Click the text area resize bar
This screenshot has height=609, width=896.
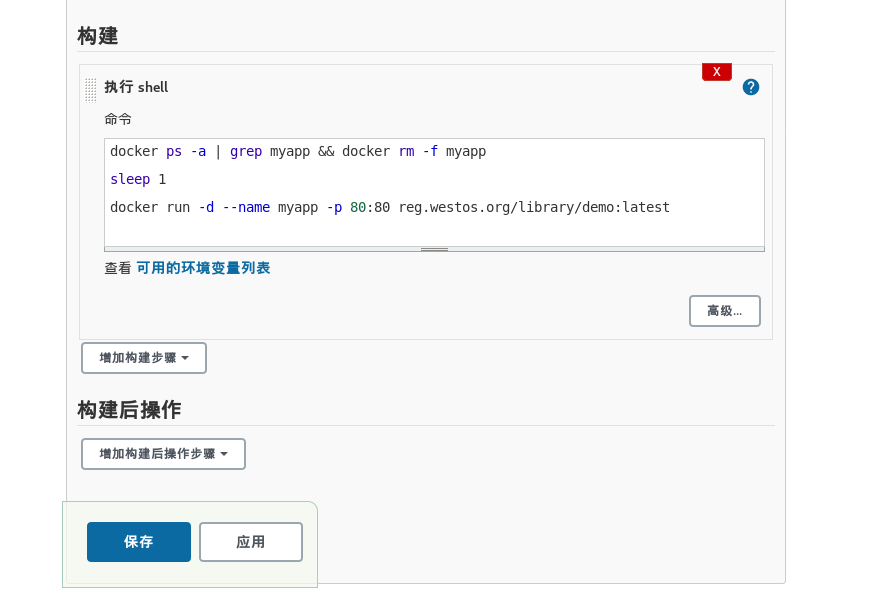(434, 249)
